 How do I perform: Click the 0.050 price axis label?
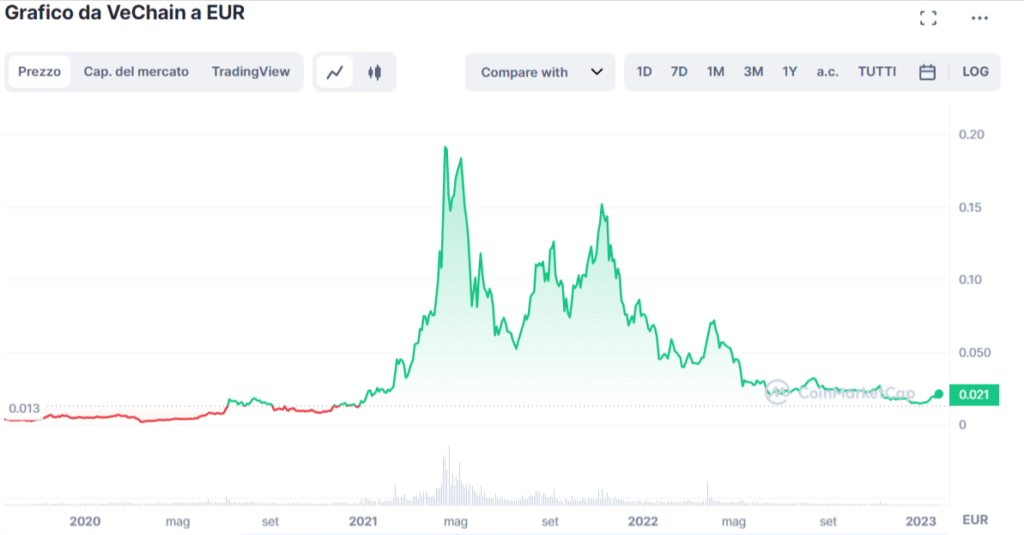(x=974, y=353)
